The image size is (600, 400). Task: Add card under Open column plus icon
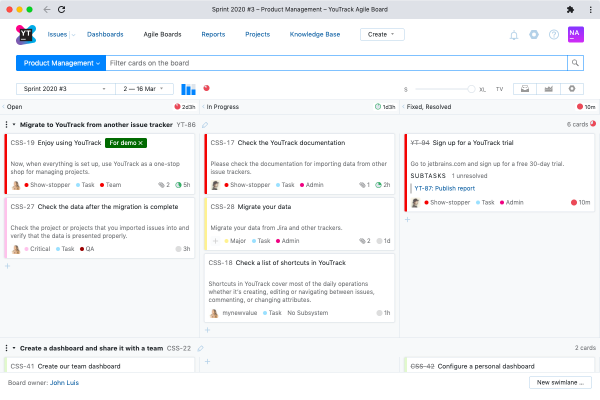(x=7, y=266)
